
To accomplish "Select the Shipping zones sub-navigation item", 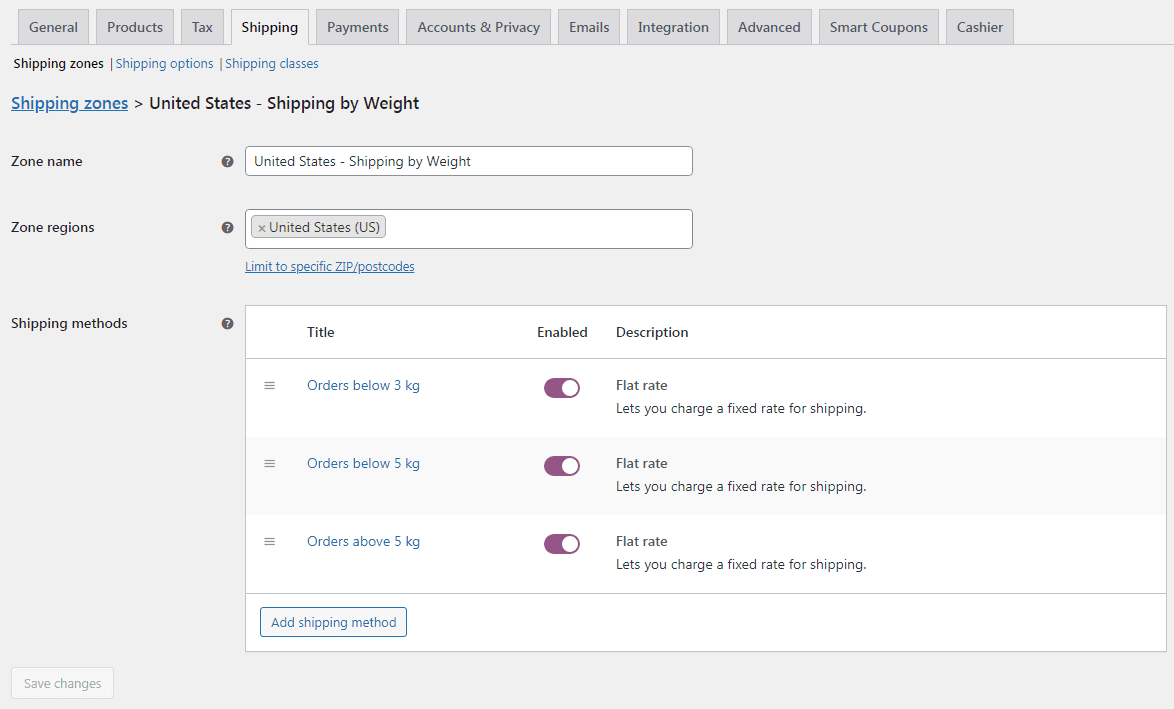I will pos(58,64).
